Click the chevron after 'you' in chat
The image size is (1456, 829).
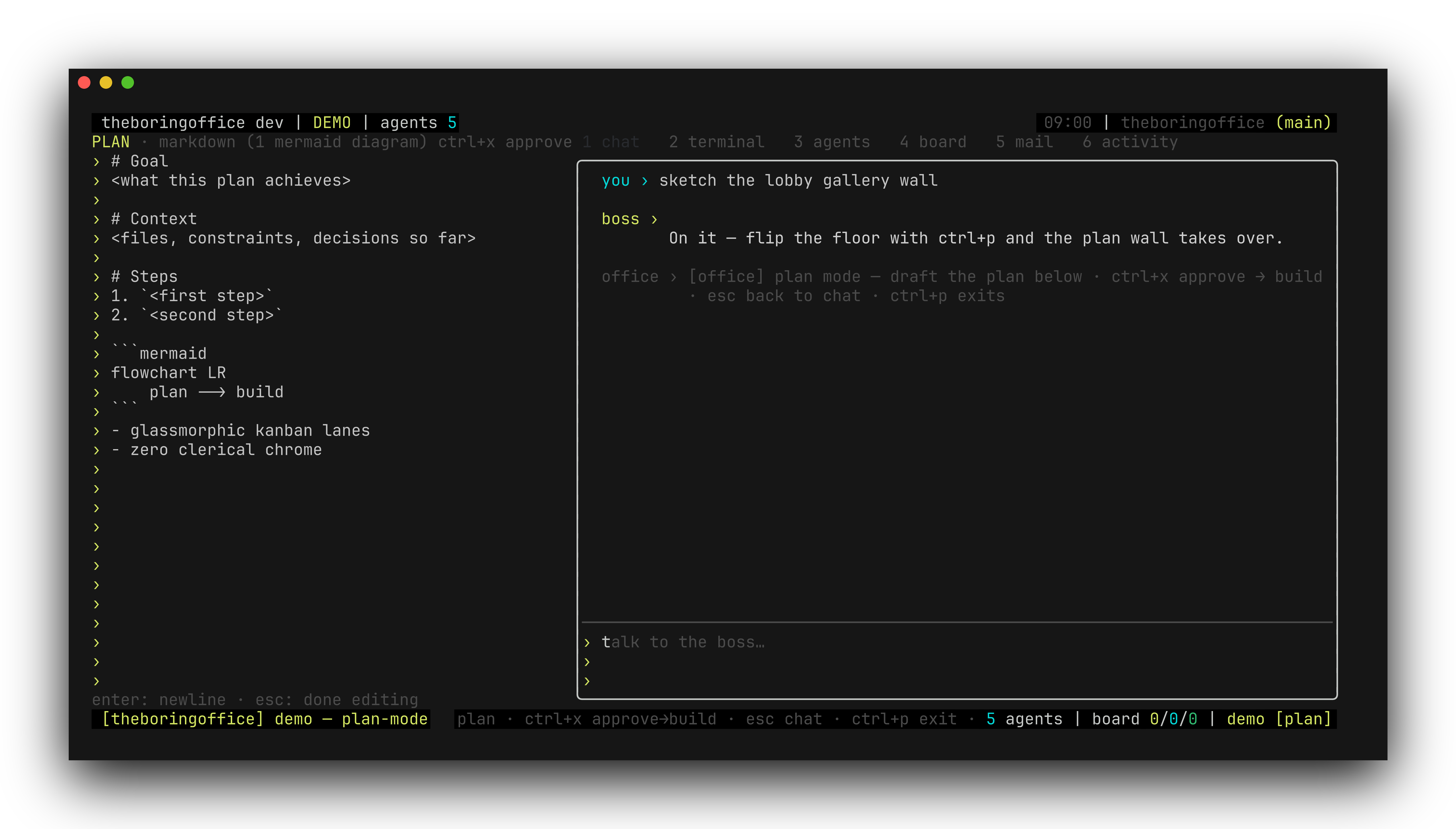(x=645, y=181)
